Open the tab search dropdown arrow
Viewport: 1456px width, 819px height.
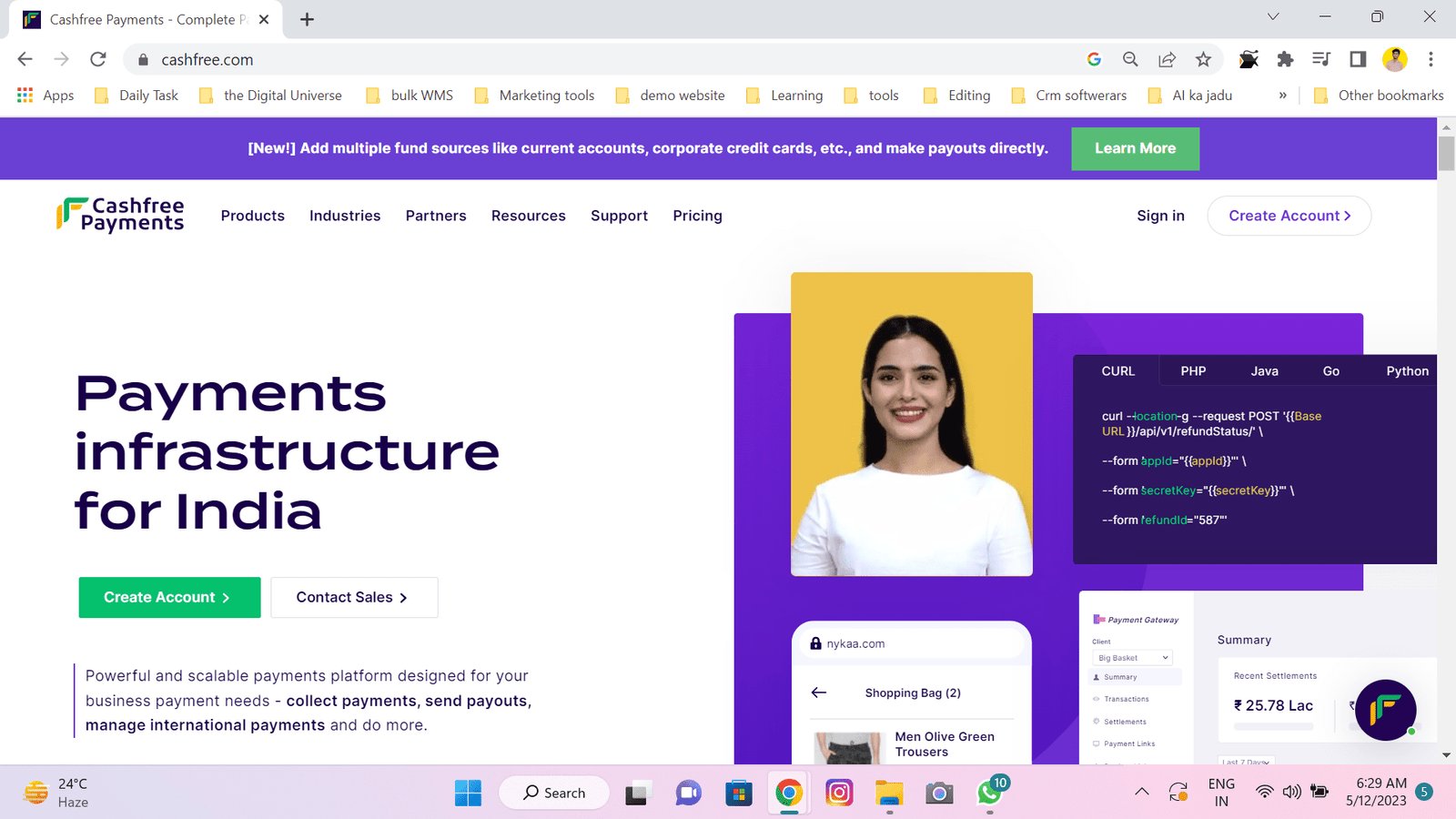coord(1273,16)
